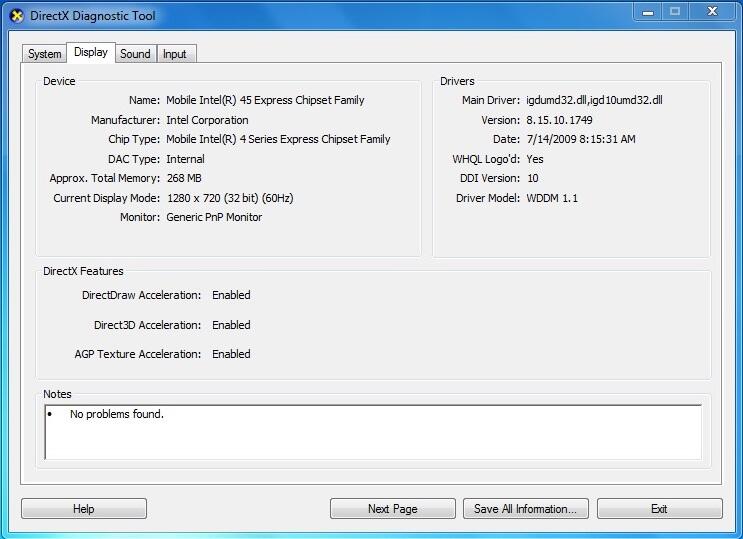The image size is (743, 539).
Task: Click the 'Device' group heading
Action: coord(59,81)
